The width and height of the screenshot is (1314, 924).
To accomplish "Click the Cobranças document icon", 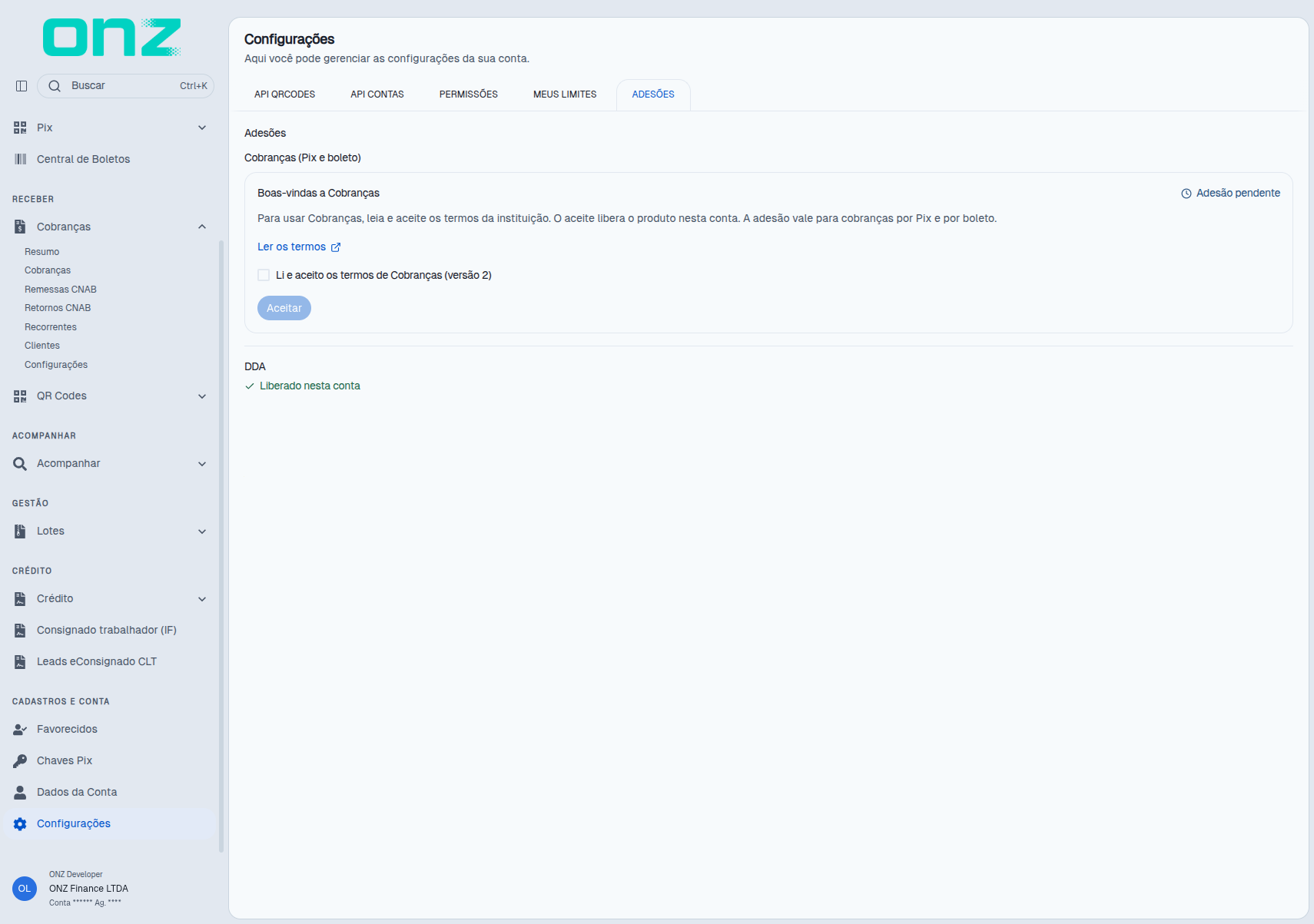I will [x=20, y=227].
